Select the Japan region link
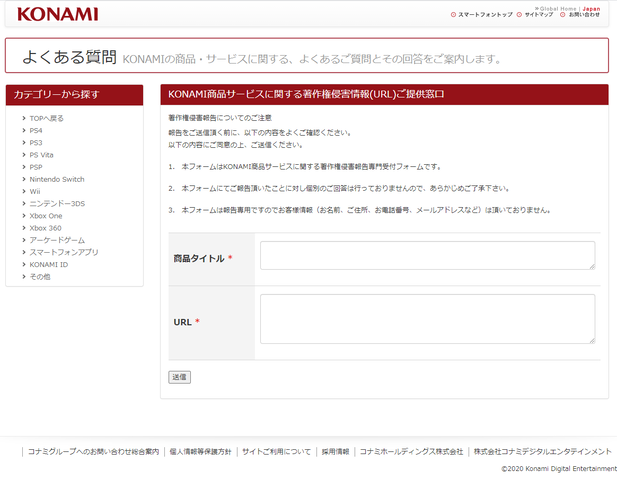The height and width of the screenshot is (480, 617). click(591, 9)
